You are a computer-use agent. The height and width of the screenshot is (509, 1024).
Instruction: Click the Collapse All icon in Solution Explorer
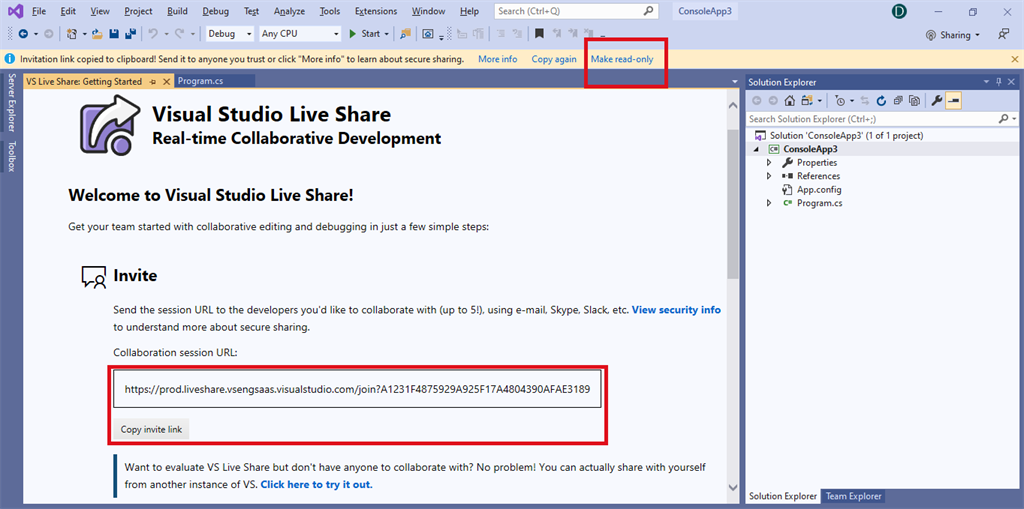click(x=898, y=101)
